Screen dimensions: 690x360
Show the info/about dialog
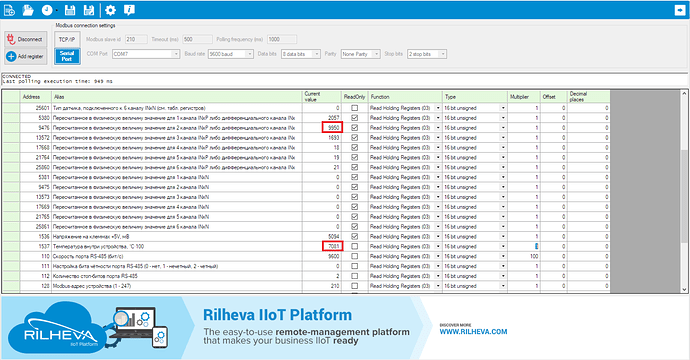[x=129, y=10]
